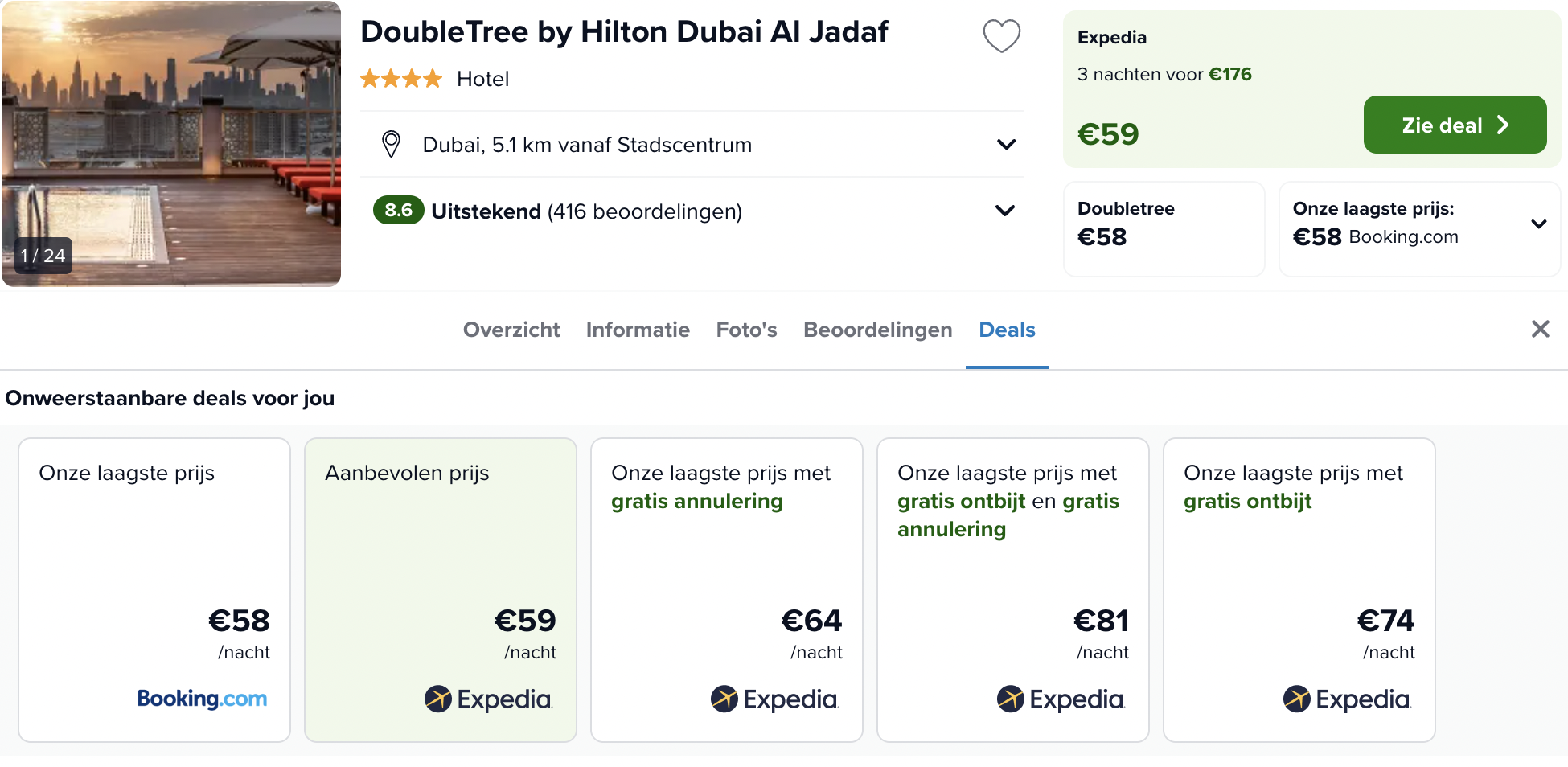
Task: Save hotel with the heart icon
Action: [x=1001, y=36]
